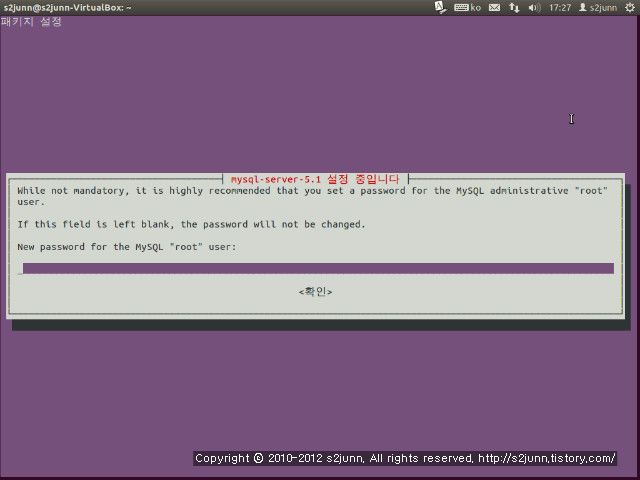
Task: Click the '패키지 설정' heading text
Action: (x=31, y=21)
